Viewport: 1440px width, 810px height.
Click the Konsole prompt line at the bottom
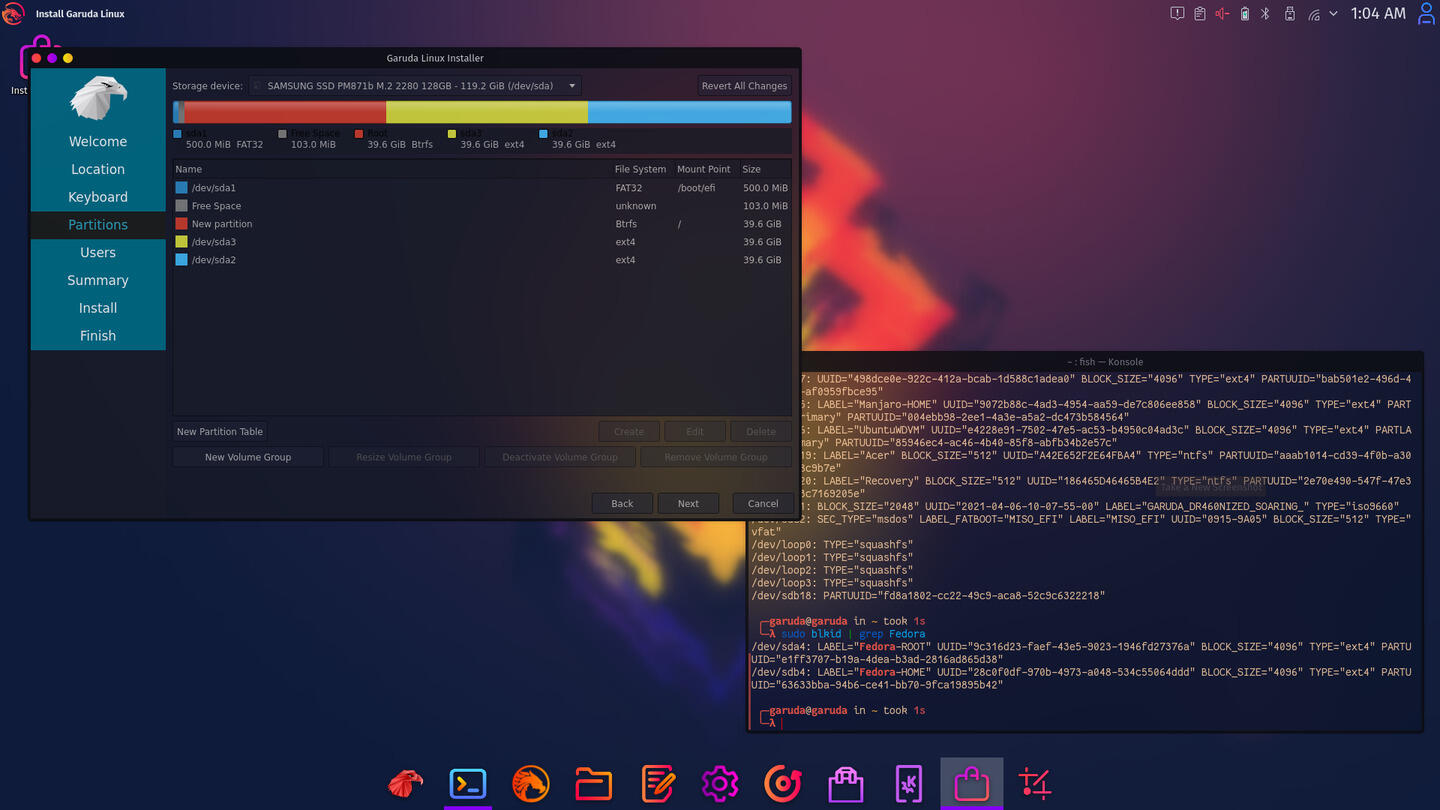tap(1085, 722)
